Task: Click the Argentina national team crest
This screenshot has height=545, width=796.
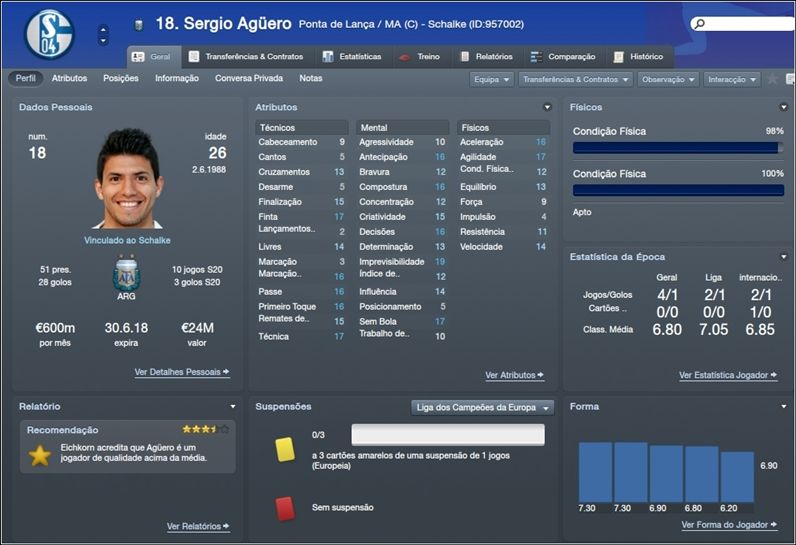Action: pos(126,275)
